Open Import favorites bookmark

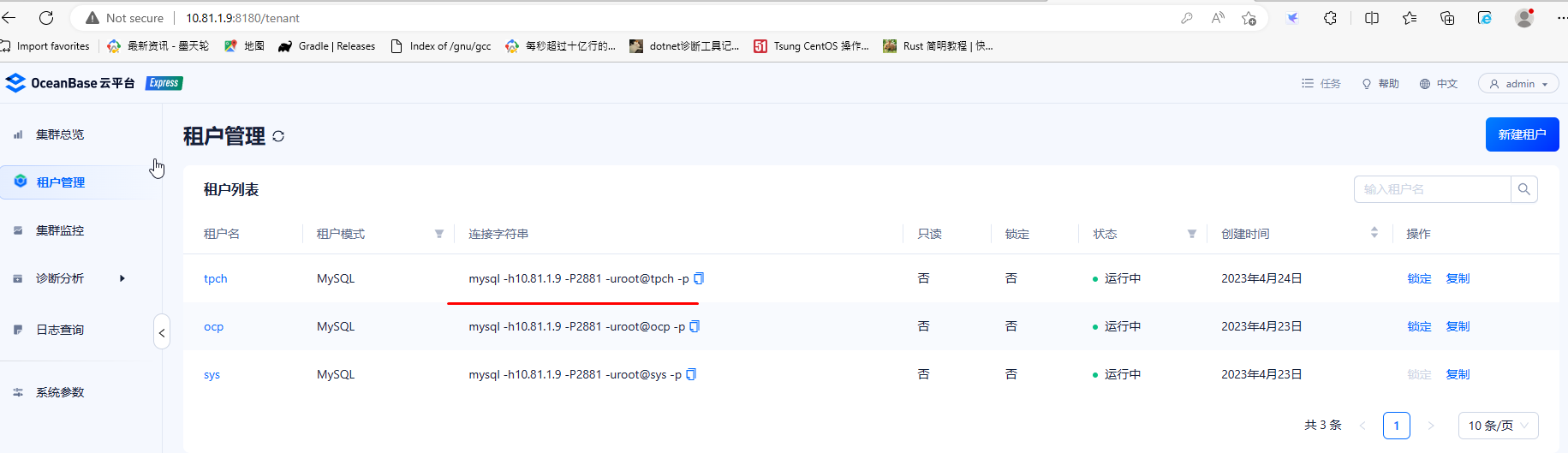(x=45, y=46)
